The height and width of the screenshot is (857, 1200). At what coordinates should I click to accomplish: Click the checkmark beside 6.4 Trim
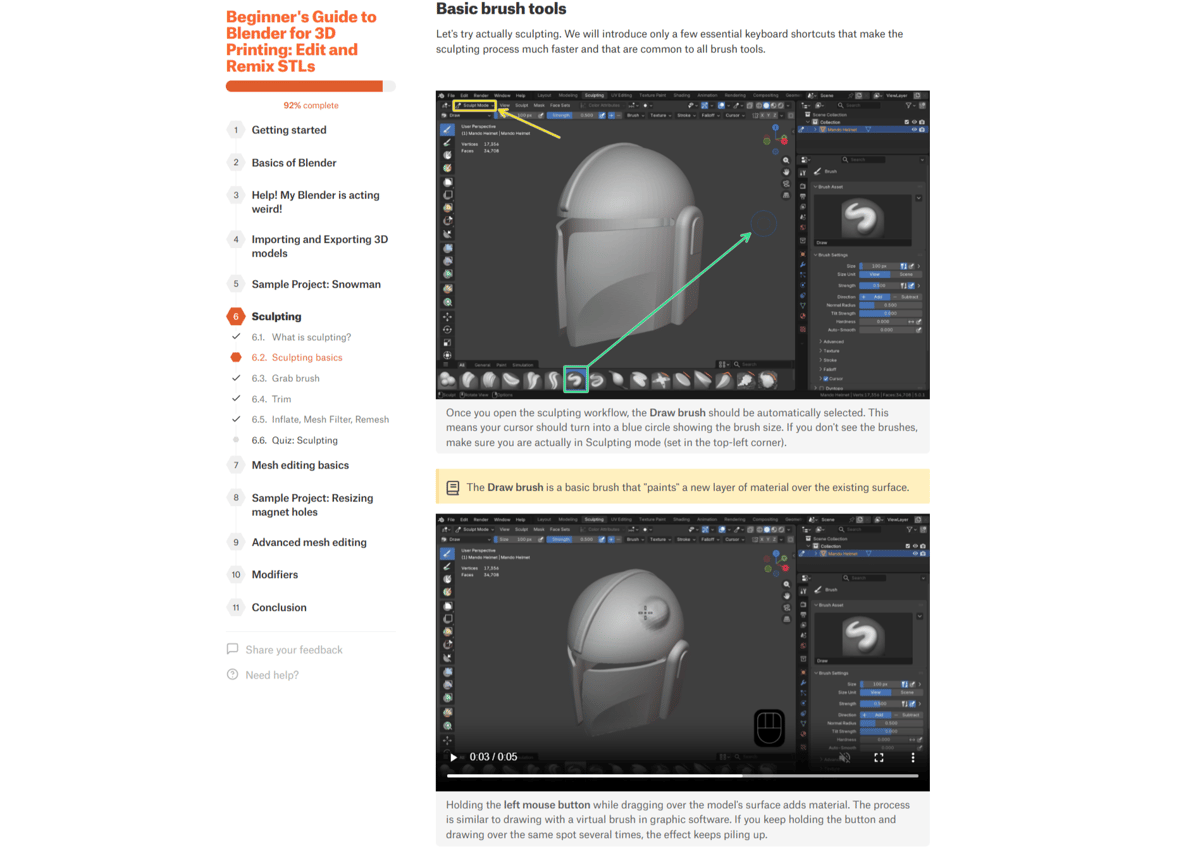[236, 399]
